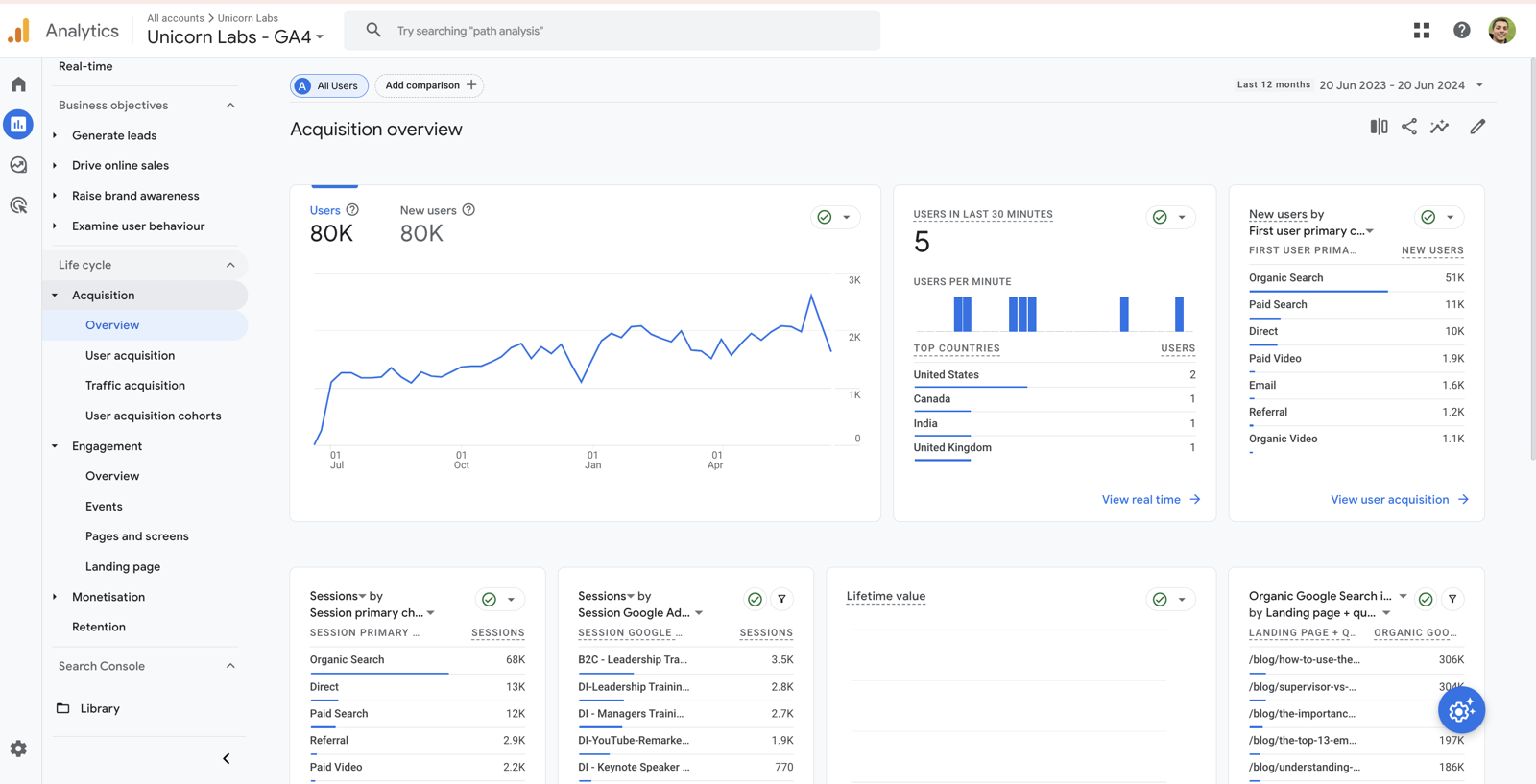Open the Reports icon in left rail
The height and width of the screenshot is (784, 1536).
coord(18,124)
